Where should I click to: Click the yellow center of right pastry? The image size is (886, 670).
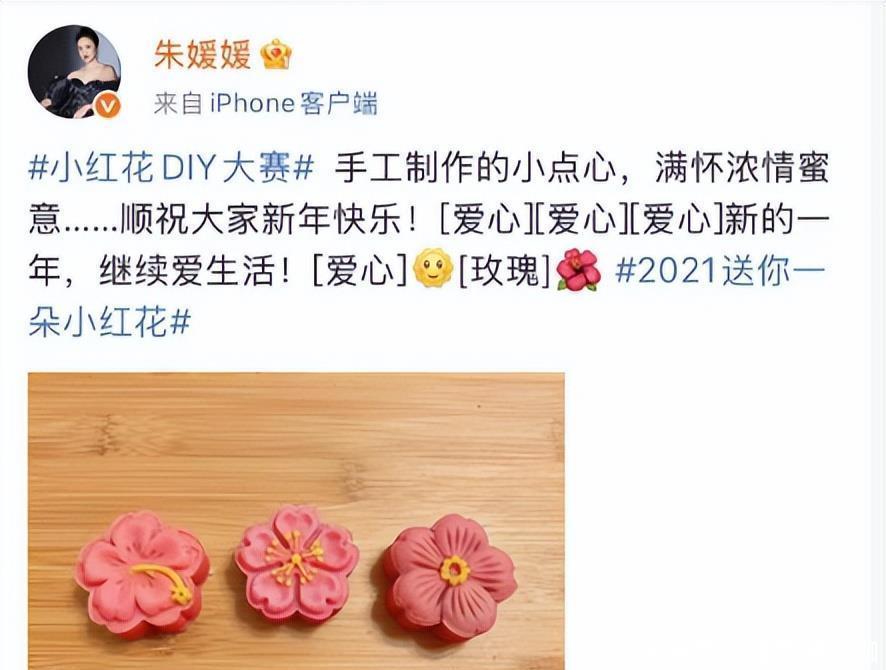[455, 570]
